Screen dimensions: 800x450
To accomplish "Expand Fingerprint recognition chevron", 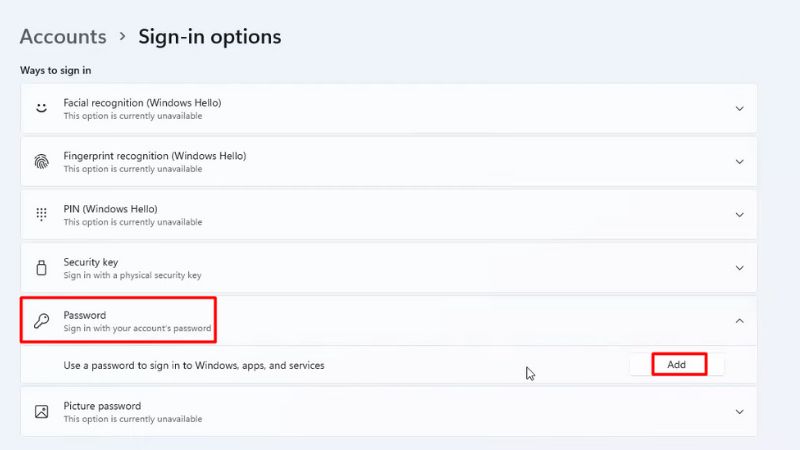I will (x=739, y=162).
